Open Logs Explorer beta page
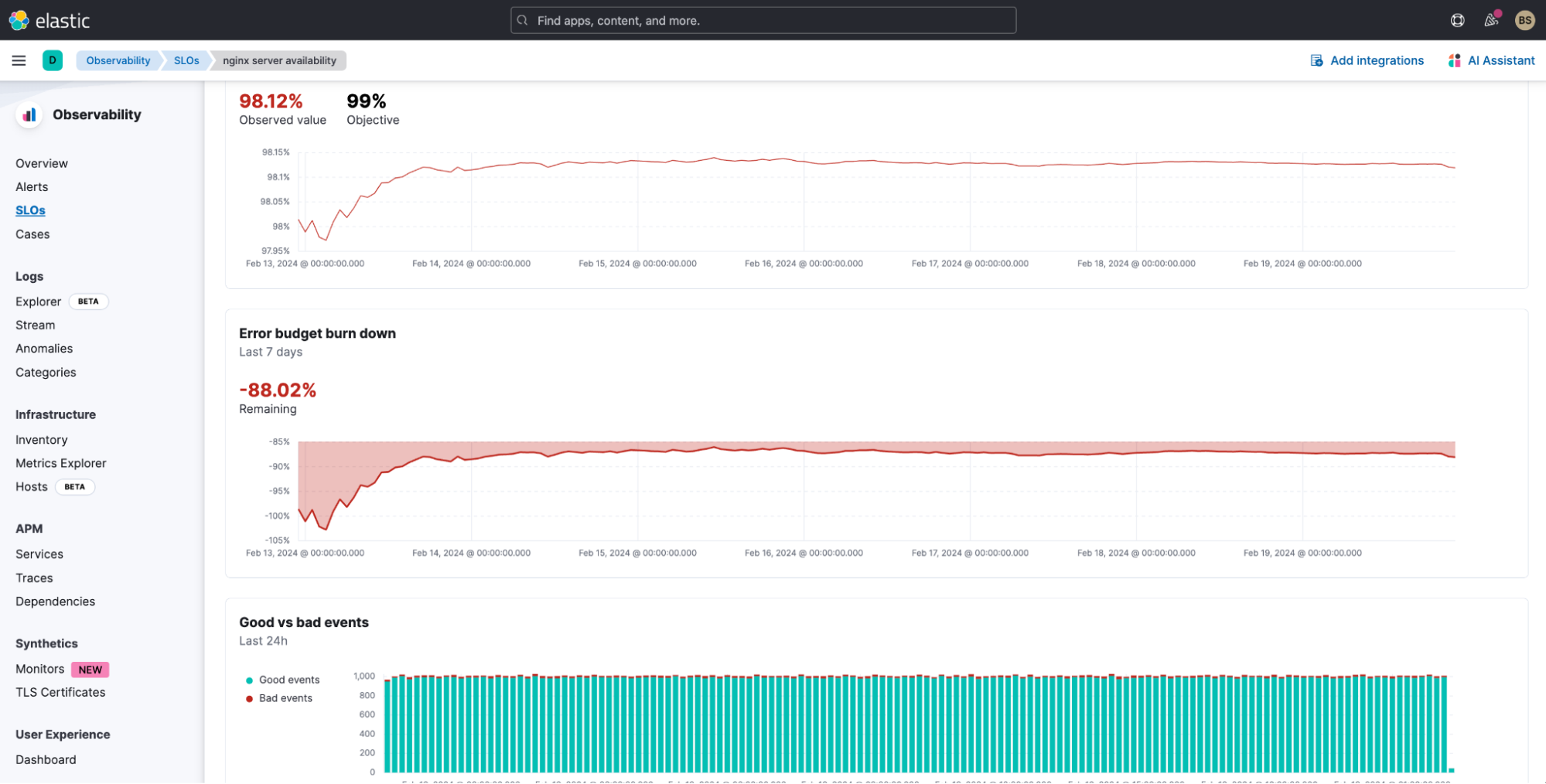The image size is (1546, 784). point(38,302)
